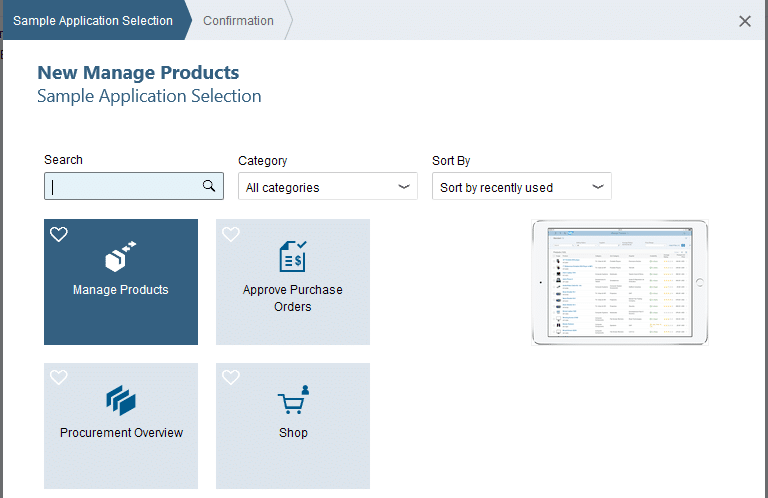
Task: Favorite the Manage Products tile via heart
Action: click(x=59, y=234)
